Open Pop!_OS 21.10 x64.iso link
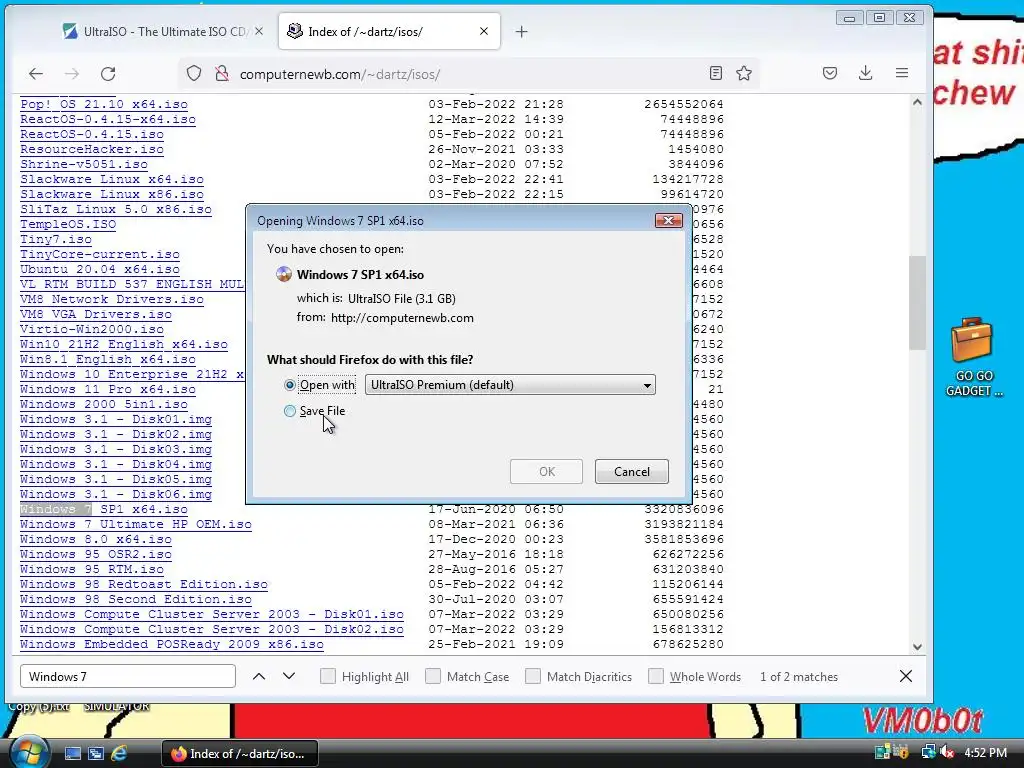The width and height of the screenshot is (1024, 768). click(x=104, y=104)
